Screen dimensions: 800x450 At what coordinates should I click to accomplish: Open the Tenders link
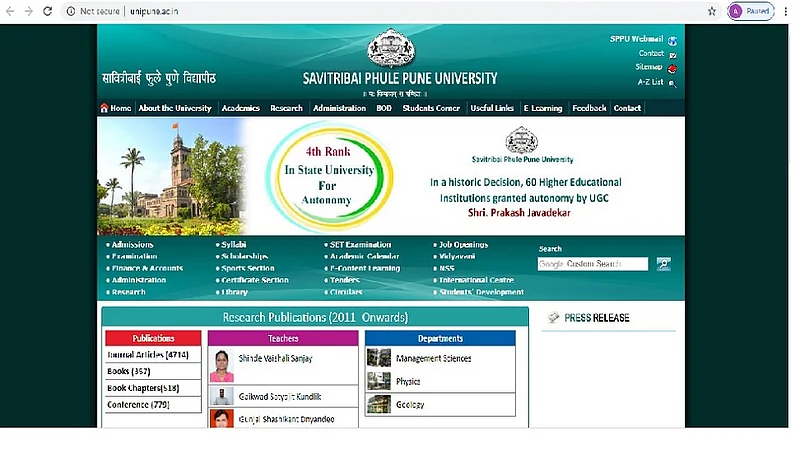pyautogui.click(x=344, y=280)
